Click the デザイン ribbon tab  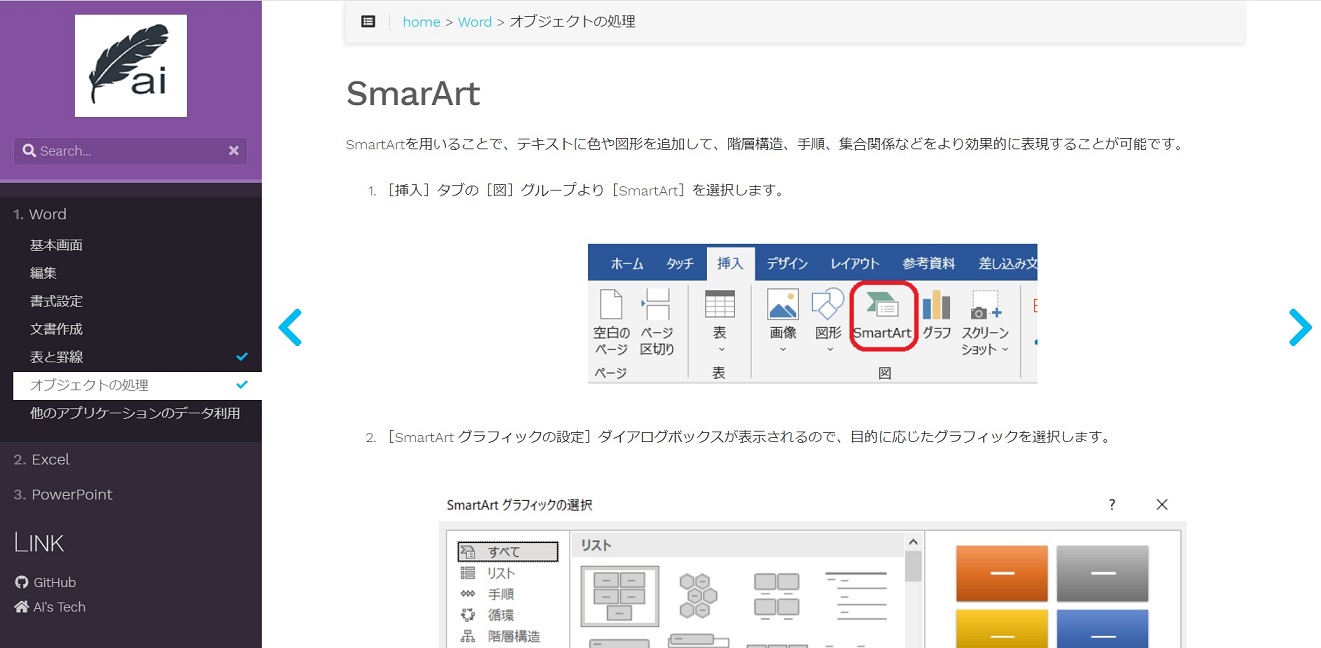coord(787,263)
